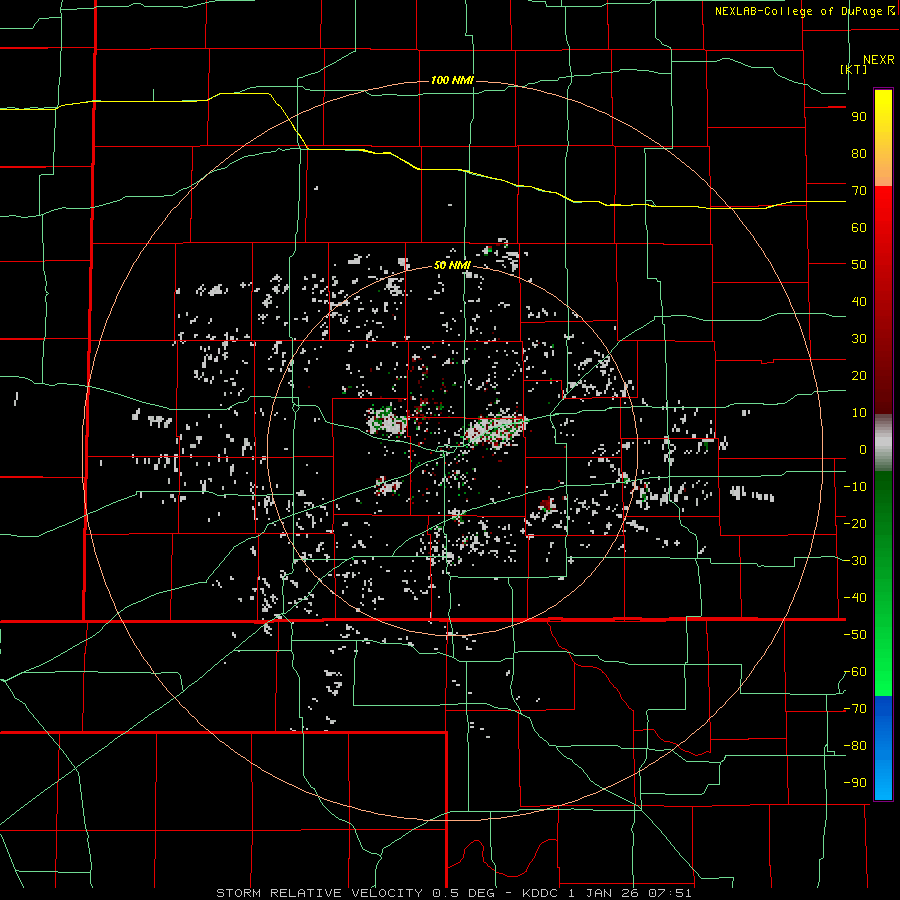Screen dimensions: 900x900
Task: Click the 100 NMI range ring label
Action: point(452,80)
